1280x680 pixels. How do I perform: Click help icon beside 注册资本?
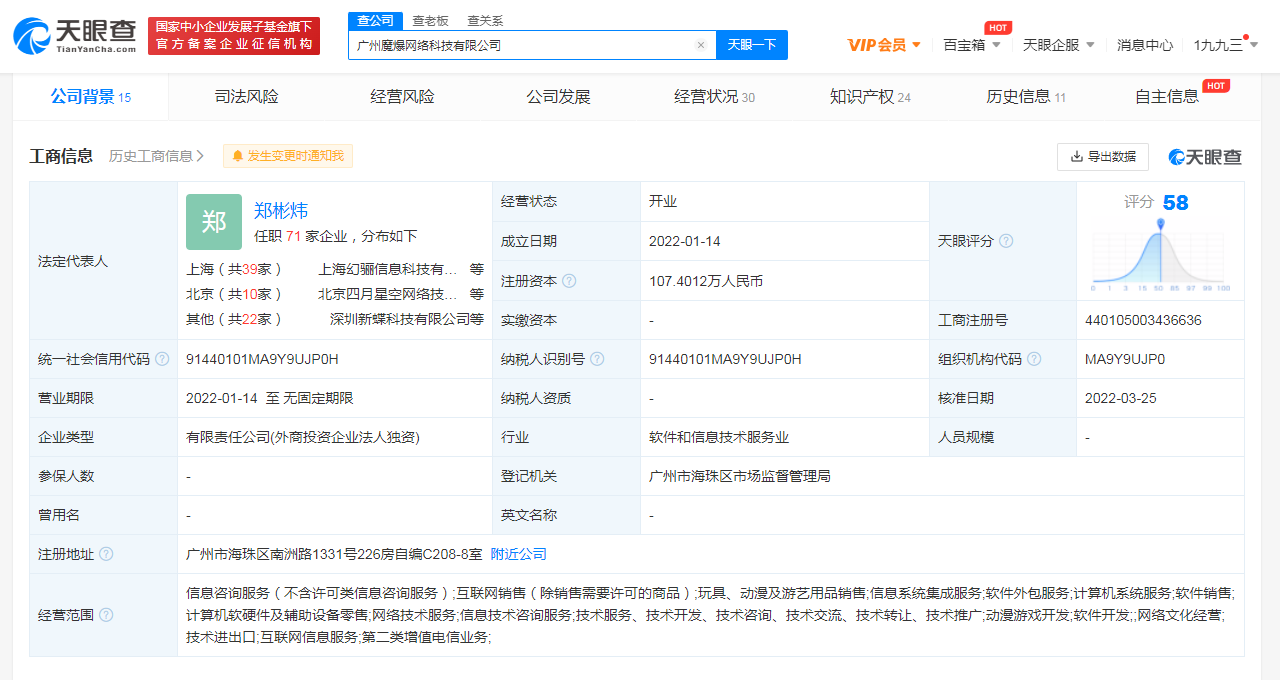click(569, 281)
